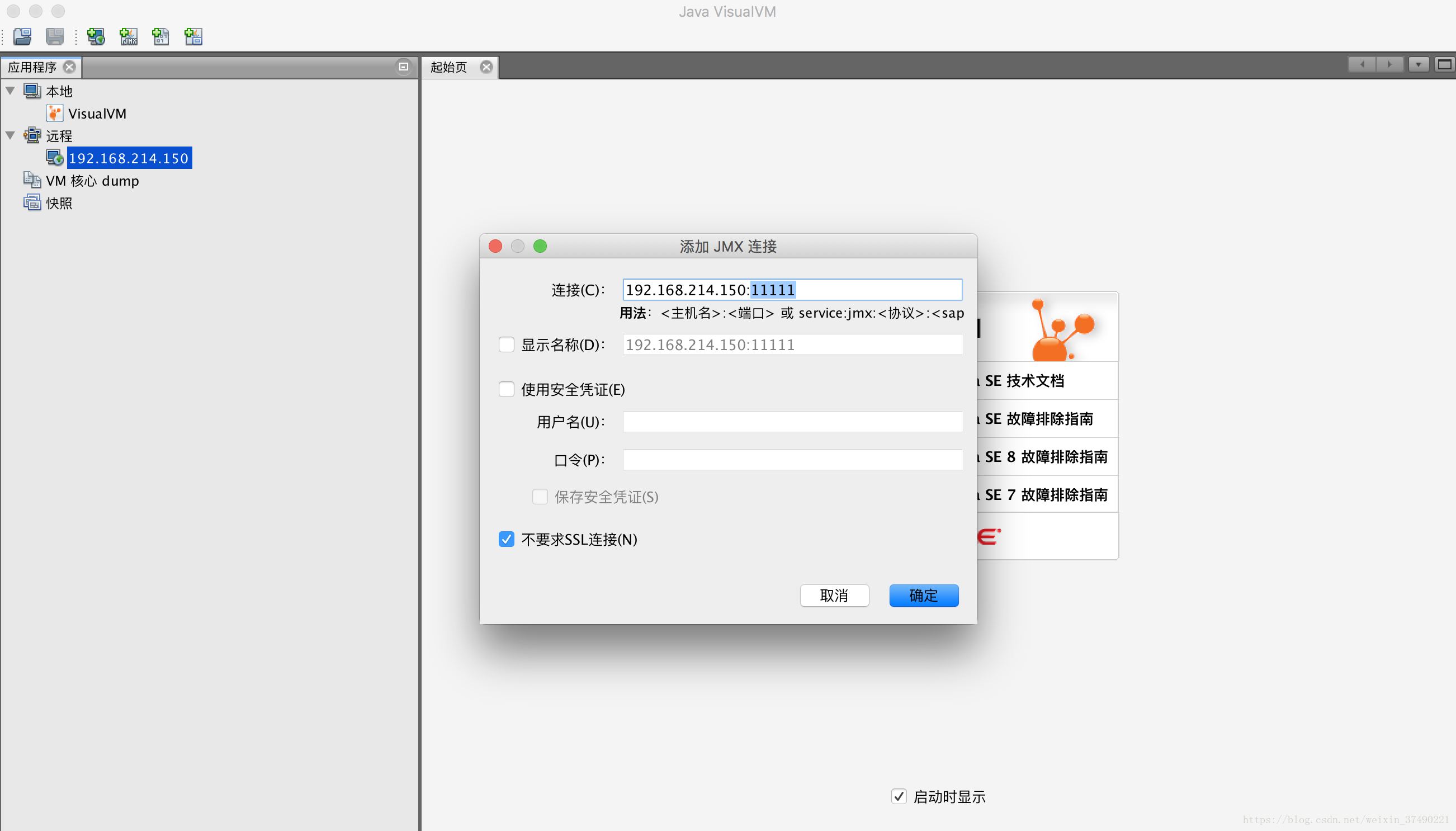This screenshot has height=831, width=1456.
Task: Open the SE 7 故障排除指南 link
Action: click(x=1046, y=495)
